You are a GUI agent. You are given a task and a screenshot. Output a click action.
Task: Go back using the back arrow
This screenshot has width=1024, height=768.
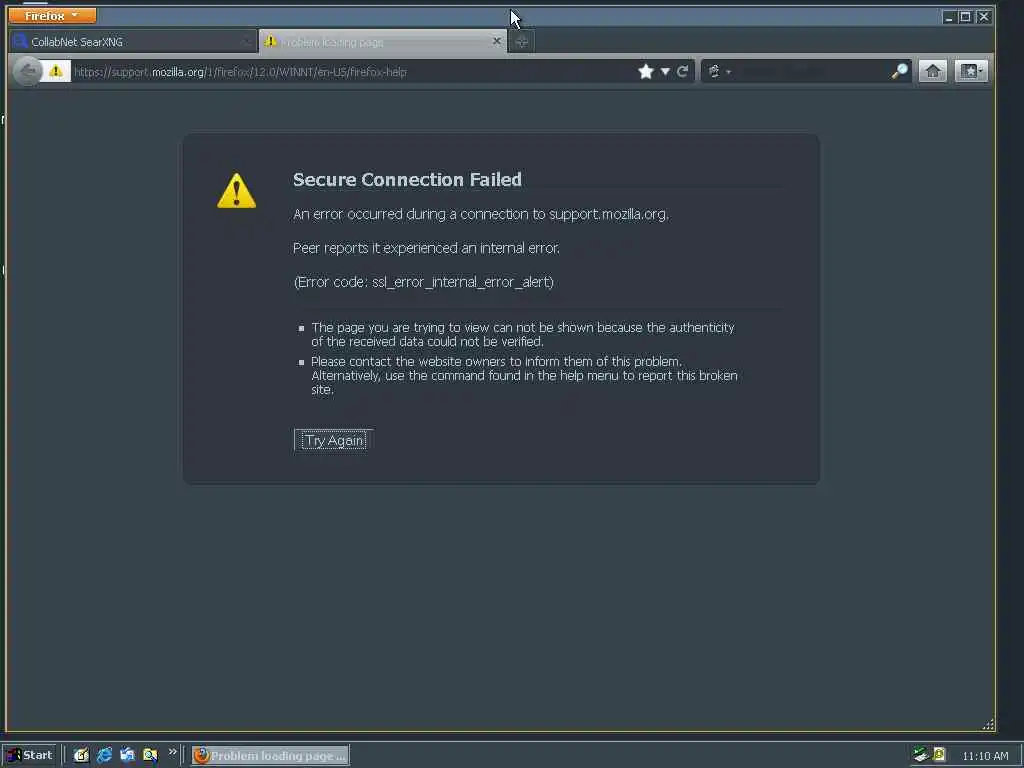click(27, 71)
